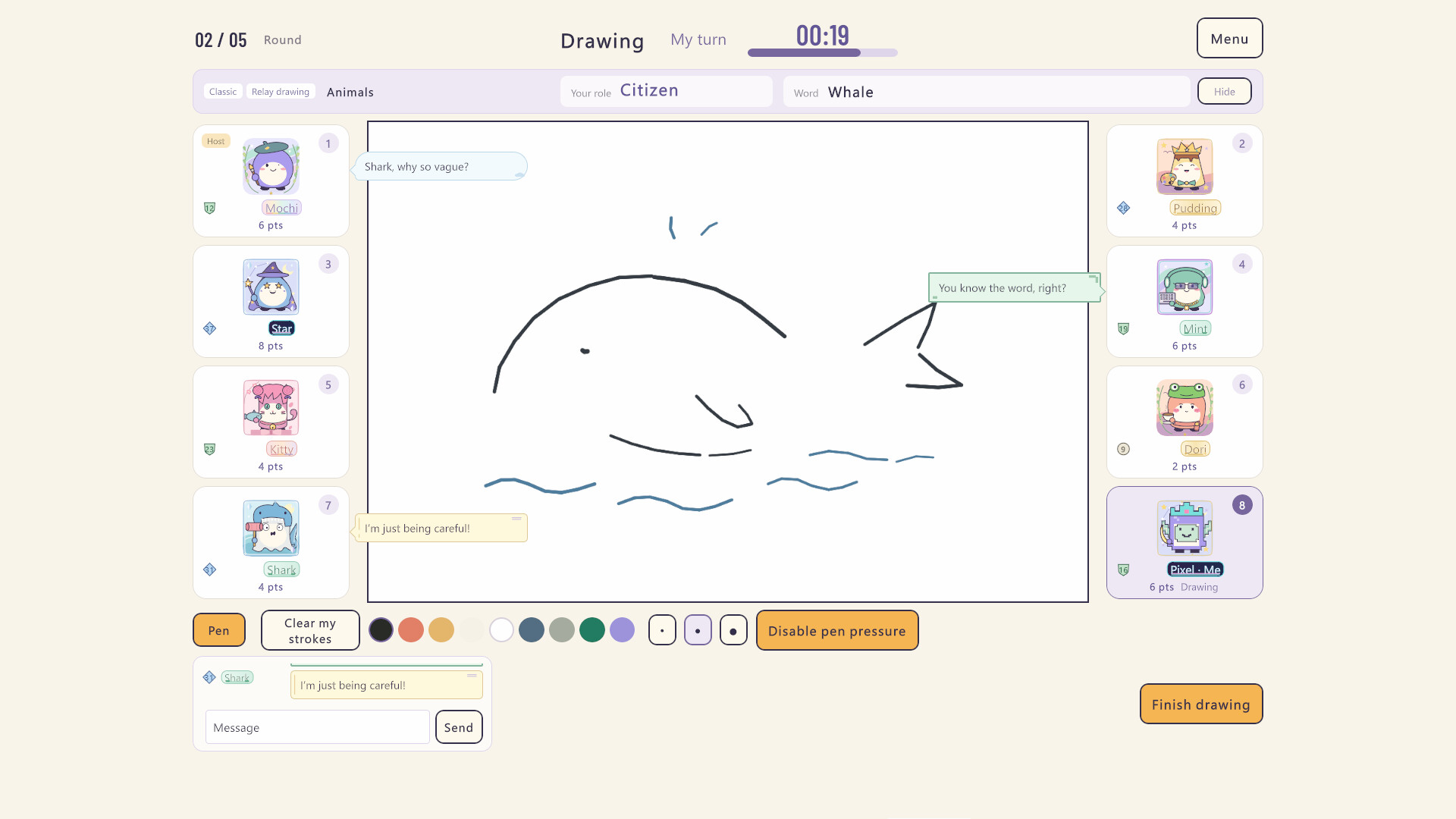The height and width of the screenshot is (819, 1456).
Task: Click the Star player name label
Action: tap(281, 328)
